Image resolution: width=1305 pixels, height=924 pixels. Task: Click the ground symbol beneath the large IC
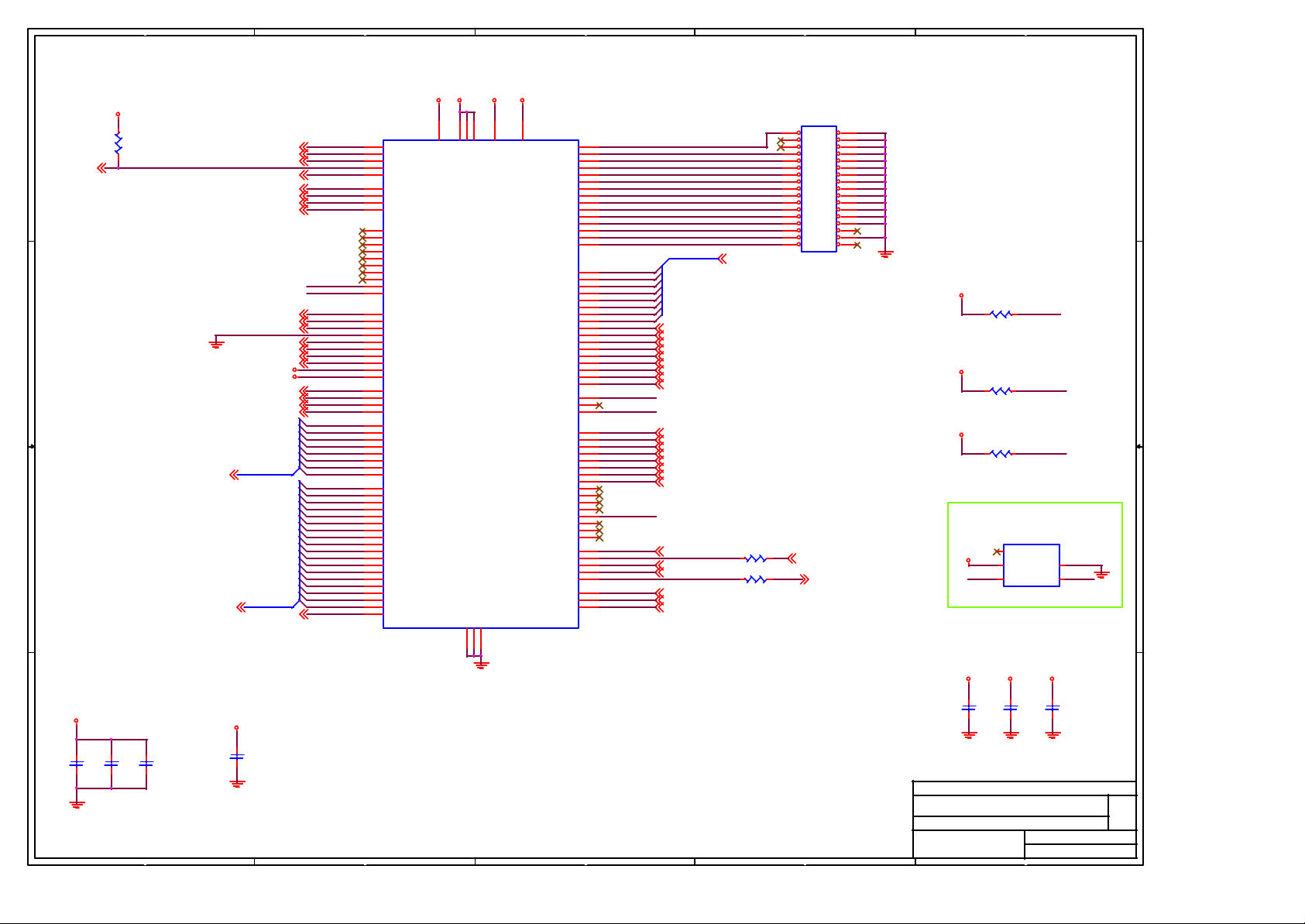[x=481, y=664]
